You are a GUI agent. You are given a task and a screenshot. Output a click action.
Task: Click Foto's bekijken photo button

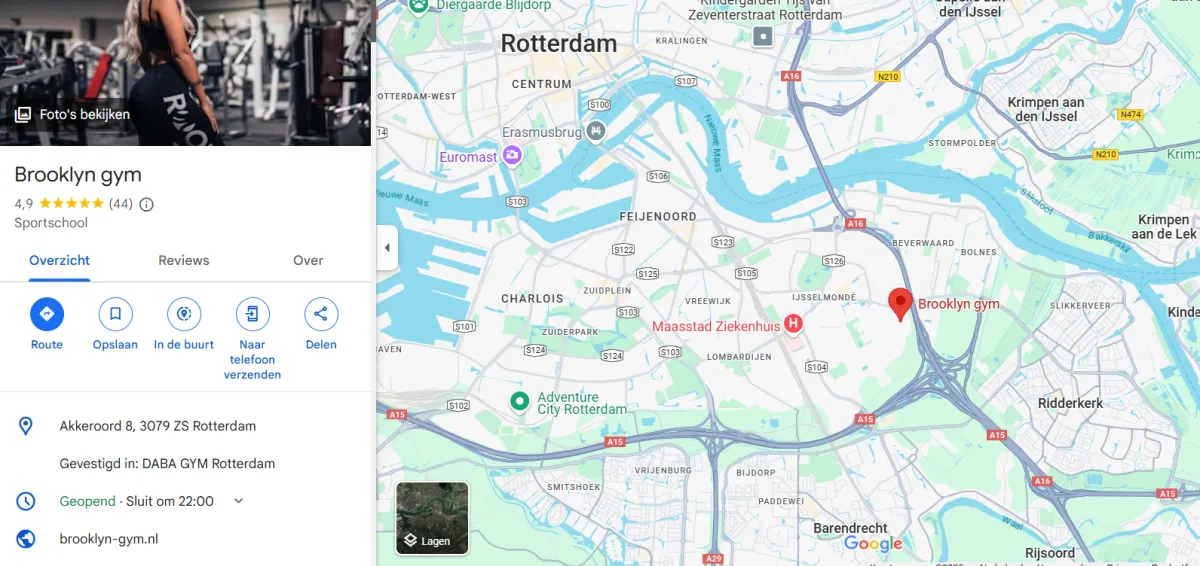(72, 114)
